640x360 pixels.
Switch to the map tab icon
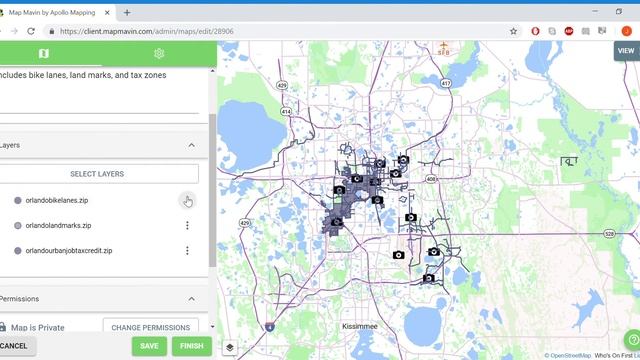44,53
